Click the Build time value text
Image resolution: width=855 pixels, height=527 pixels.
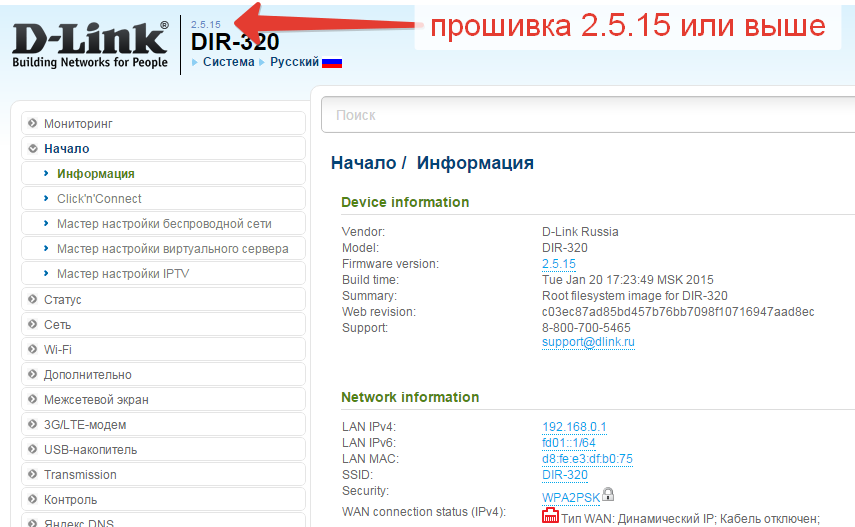(628, 280)
